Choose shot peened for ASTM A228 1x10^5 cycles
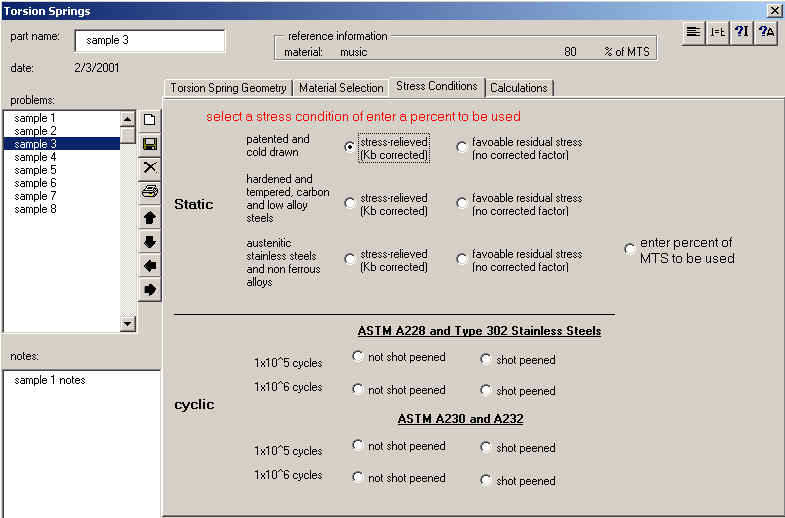 pos(486,360)
